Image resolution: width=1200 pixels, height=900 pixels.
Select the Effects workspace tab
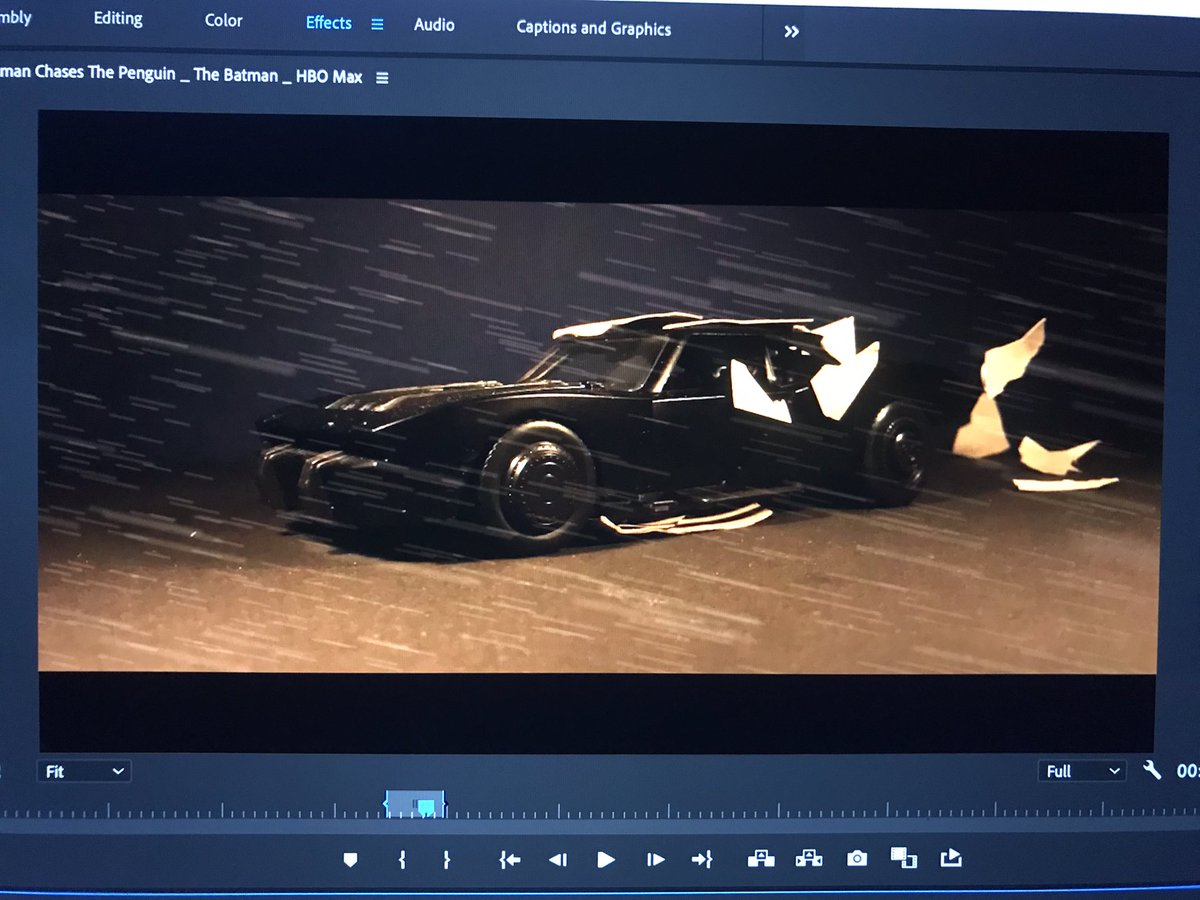pos(328,23)
